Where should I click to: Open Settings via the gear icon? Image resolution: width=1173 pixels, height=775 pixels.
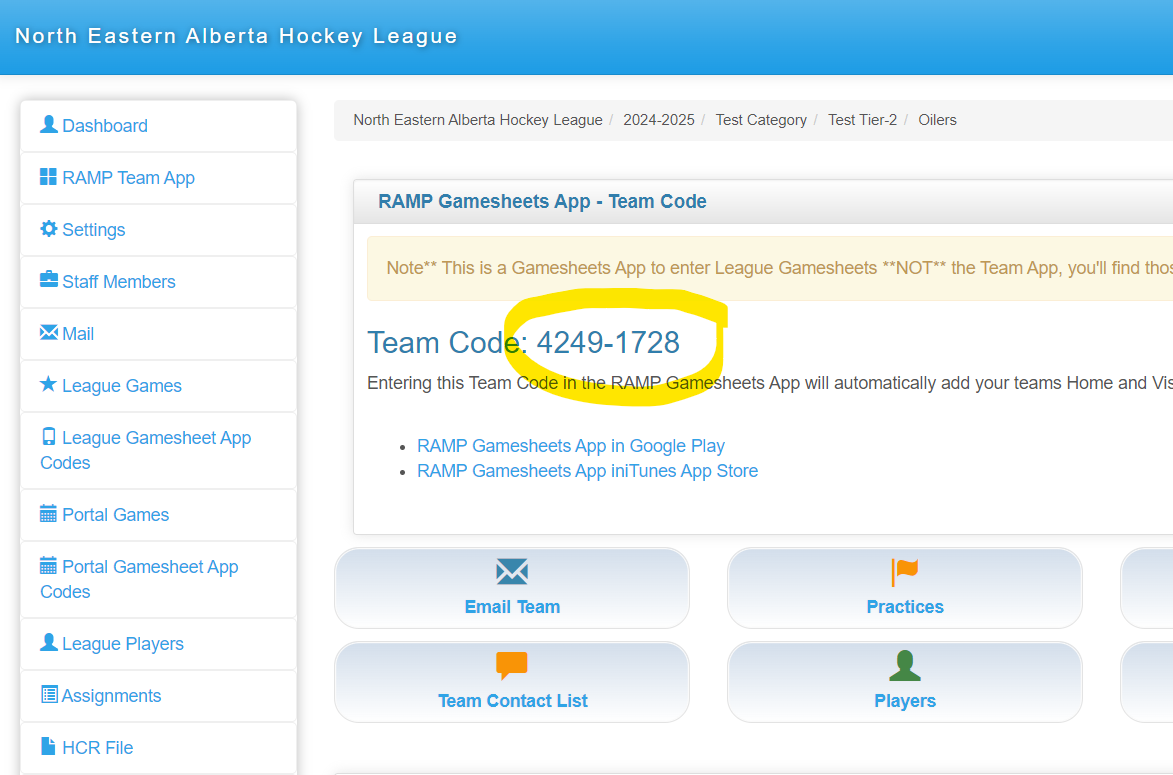[50, 229]
